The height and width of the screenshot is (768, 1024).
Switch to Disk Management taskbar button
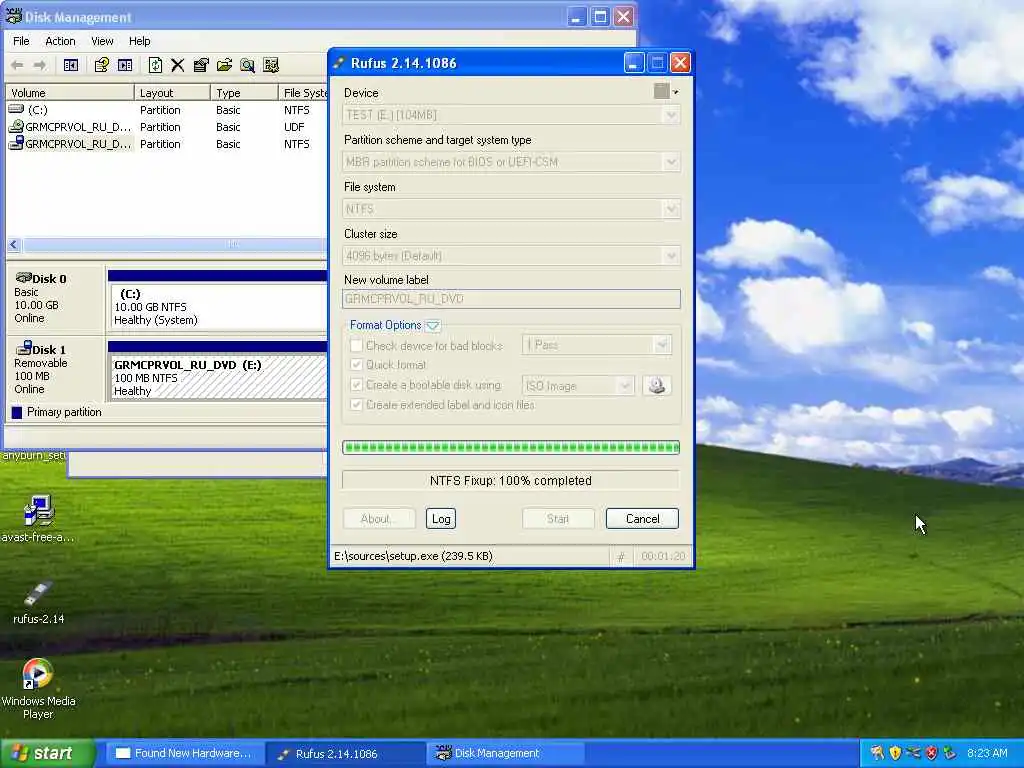pyautogui.click(x=504, y=753)
